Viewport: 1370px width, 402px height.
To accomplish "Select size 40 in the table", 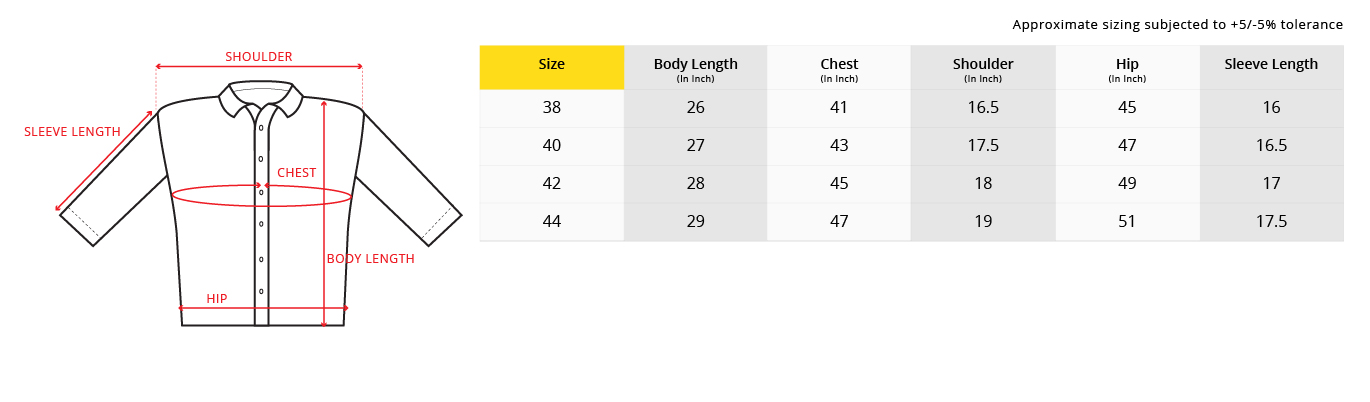I will tap(551, 146).
